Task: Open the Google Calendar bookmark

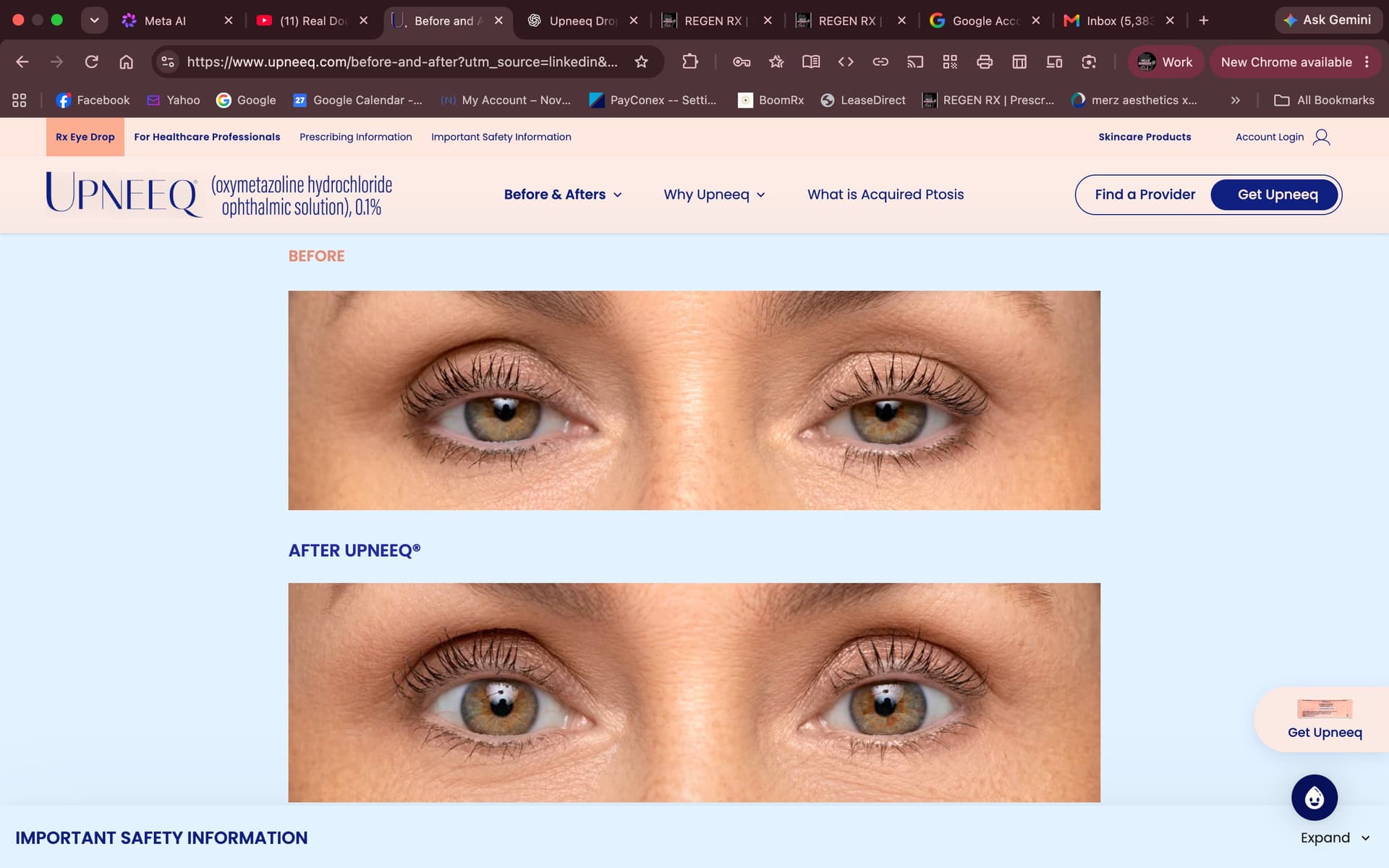Action: pyautogui.click(x=358, y=101)
